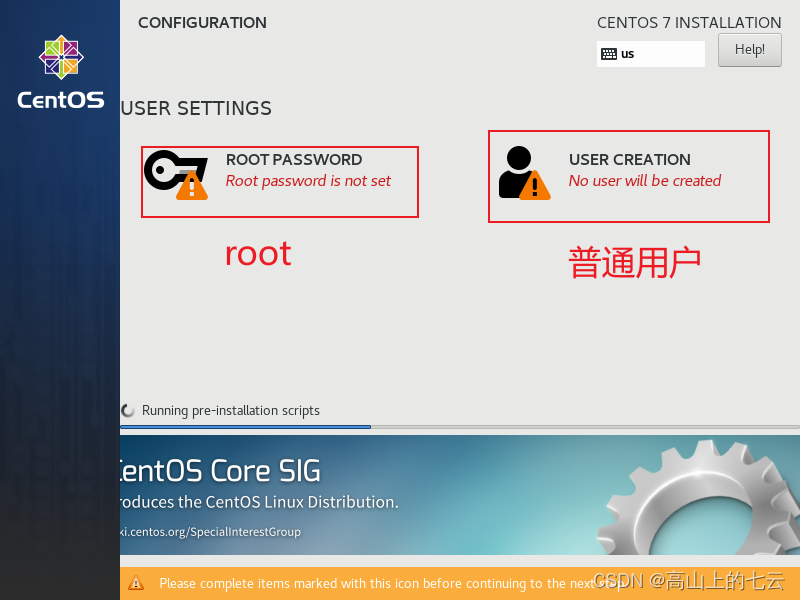Click the centos.org SpecialInterestGroup link in banner
800x600 pixels.
pos(210,532)
